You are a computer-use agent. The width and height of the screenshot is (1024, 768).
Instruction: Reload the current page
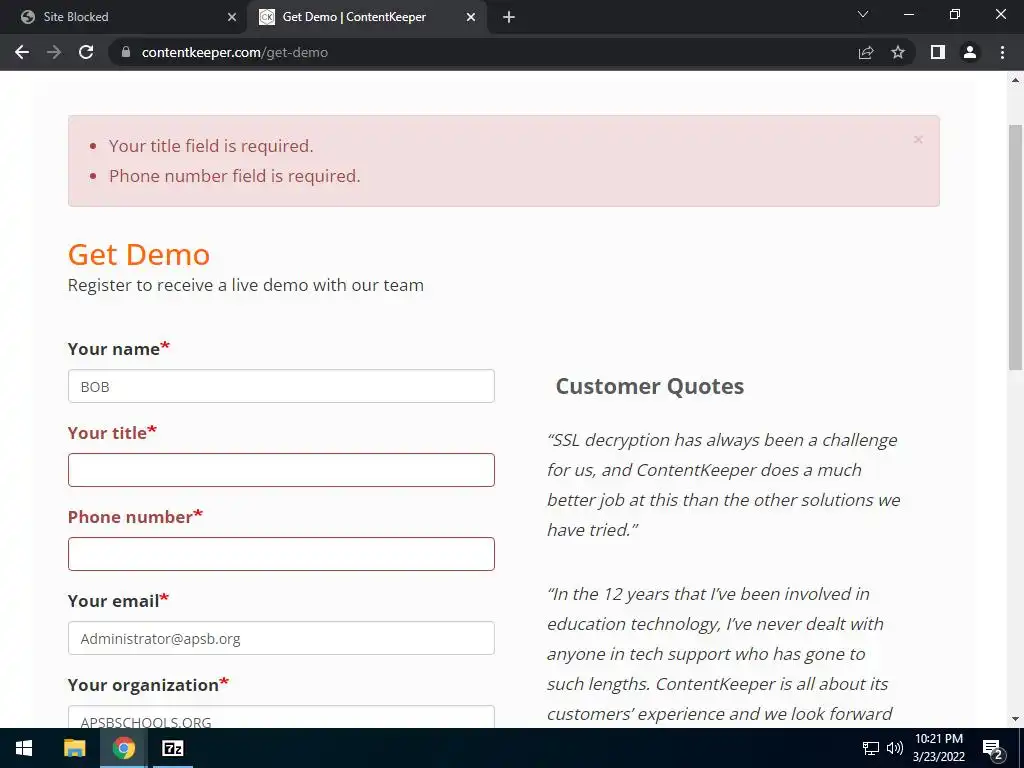click(x=86, y=52)
